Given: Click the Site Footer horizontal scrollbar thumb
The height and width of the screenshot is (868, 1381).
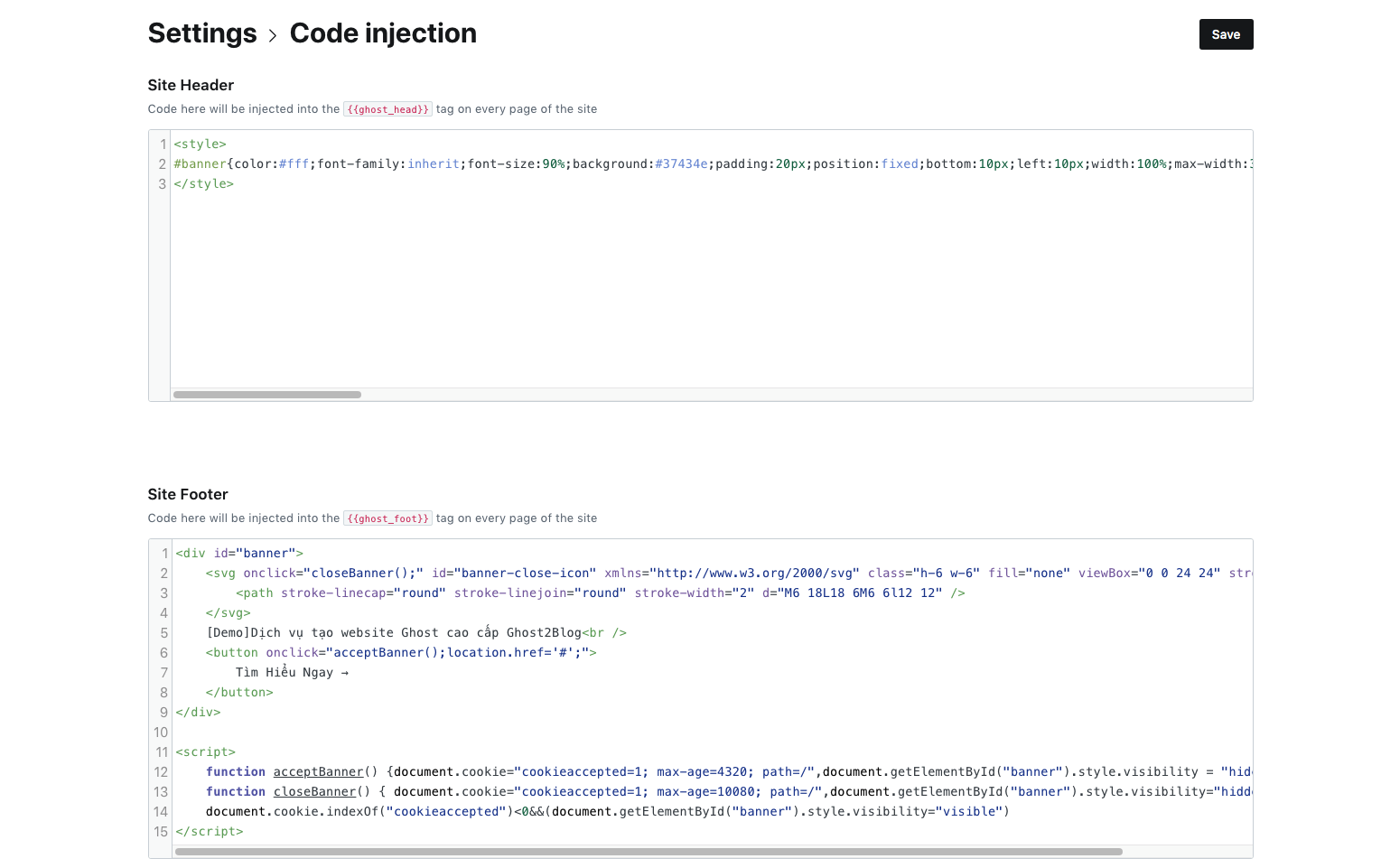Looking at the screenshot, I should [x=649, y=852].
